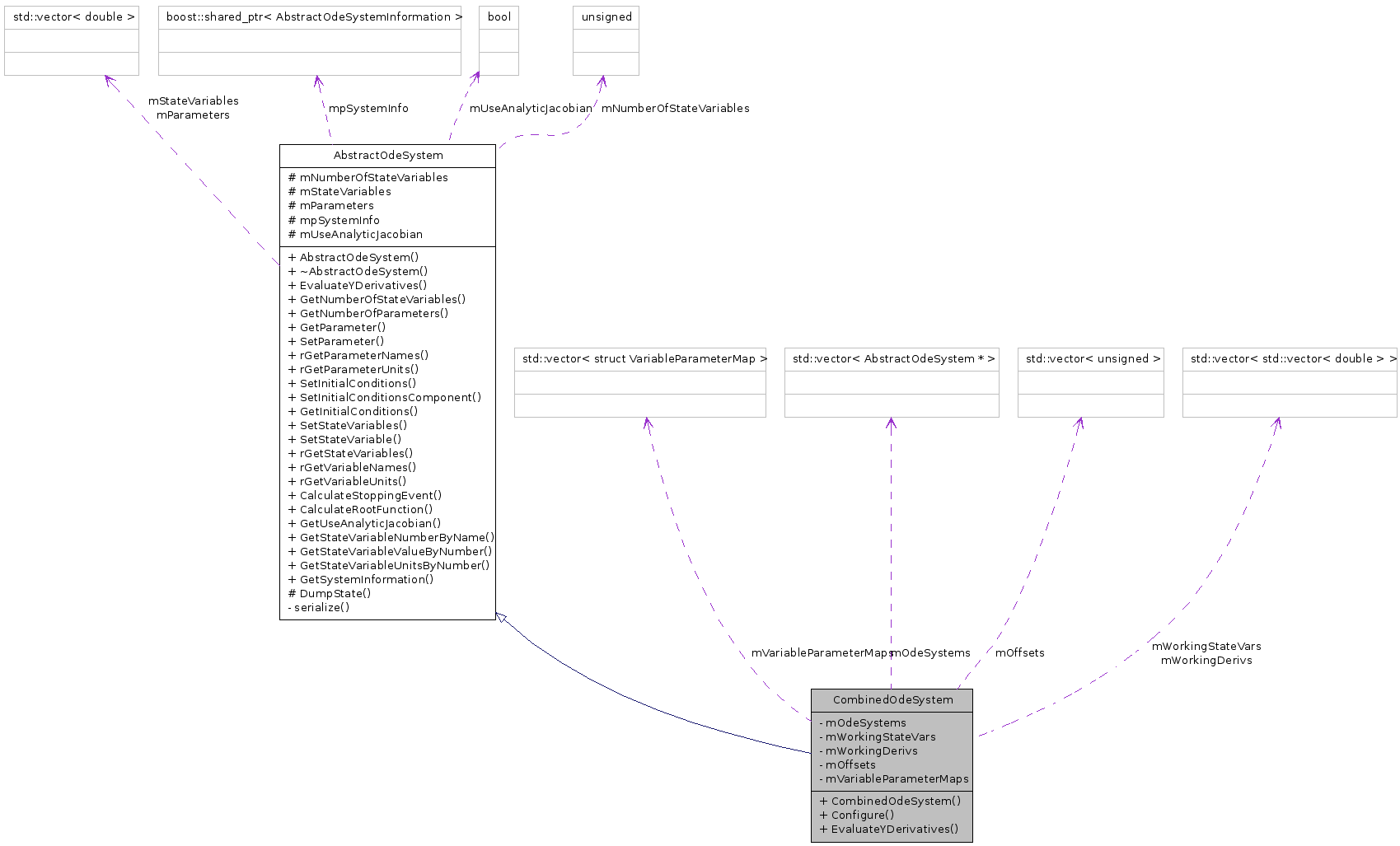Open std::vector< AbstractOdeSystem * > node
Viewport: 1400px width, 846px height.
click(x=892, y=382)
